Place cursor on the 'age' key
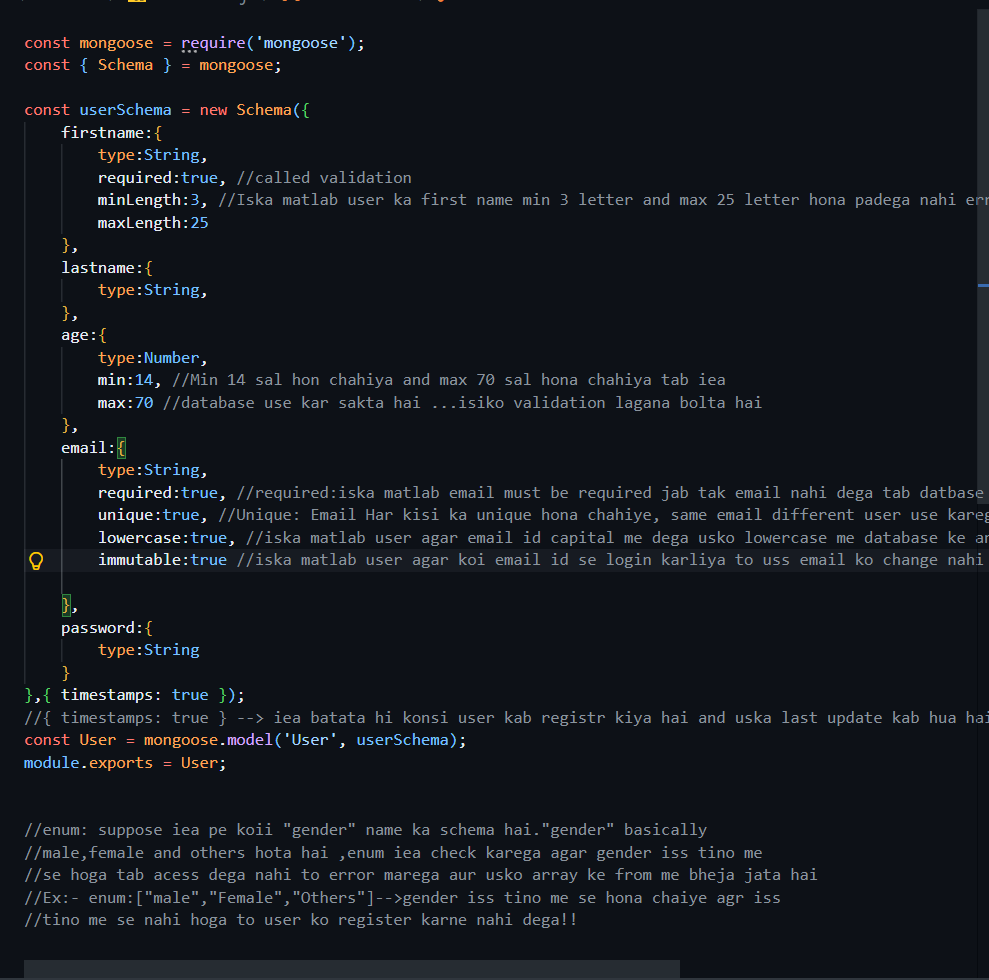 coord(75,335)
